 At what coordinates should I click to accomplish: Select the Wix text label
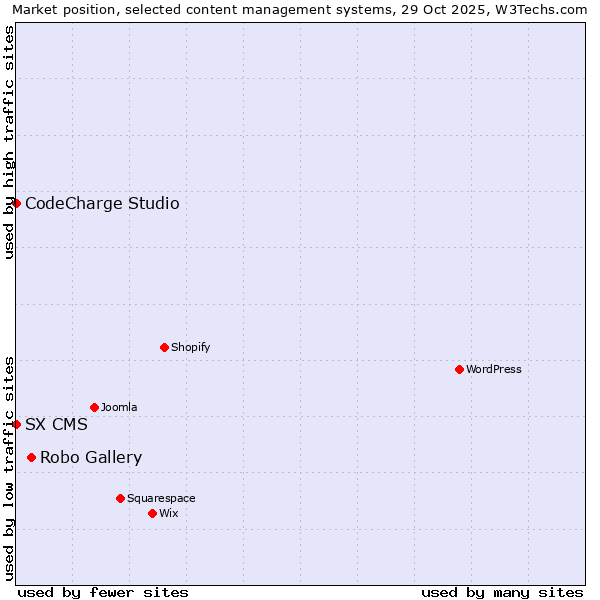[x=168, y=514]
